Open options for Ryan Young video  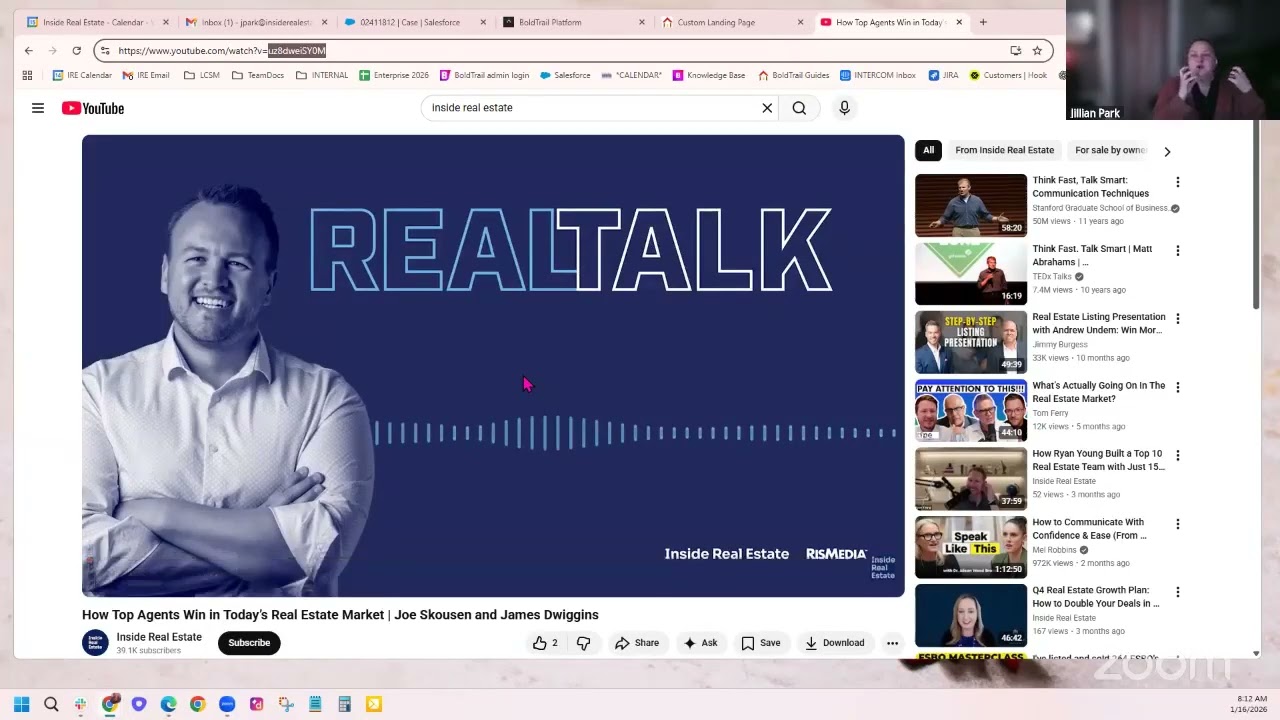point(1177,455)
